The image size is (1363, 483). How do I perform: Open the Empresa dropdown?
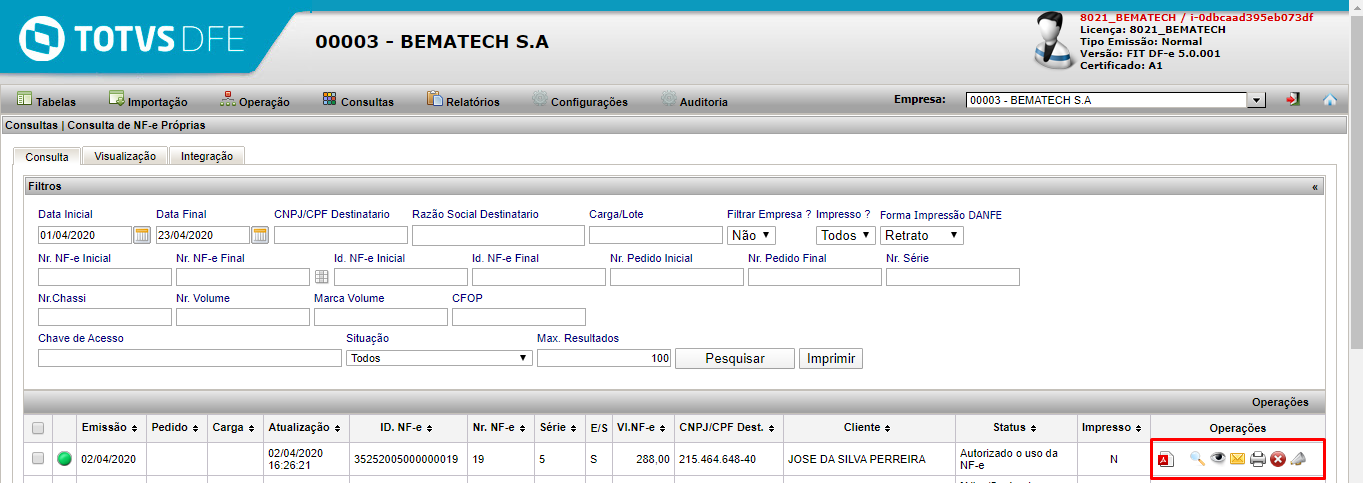click(x=1116, y=100)
